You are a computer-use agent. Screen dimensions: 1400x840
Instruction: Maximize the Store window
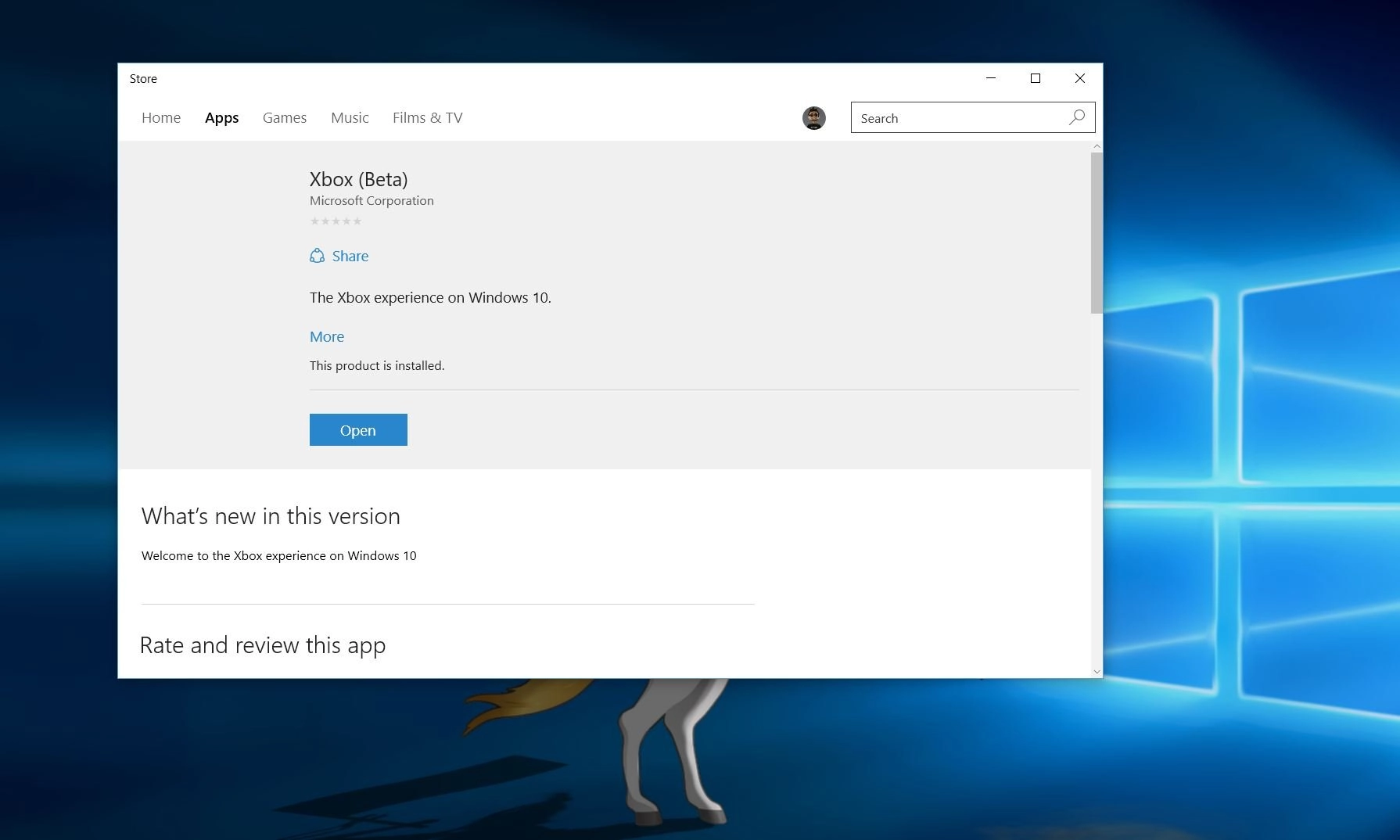coord(1036,78)
